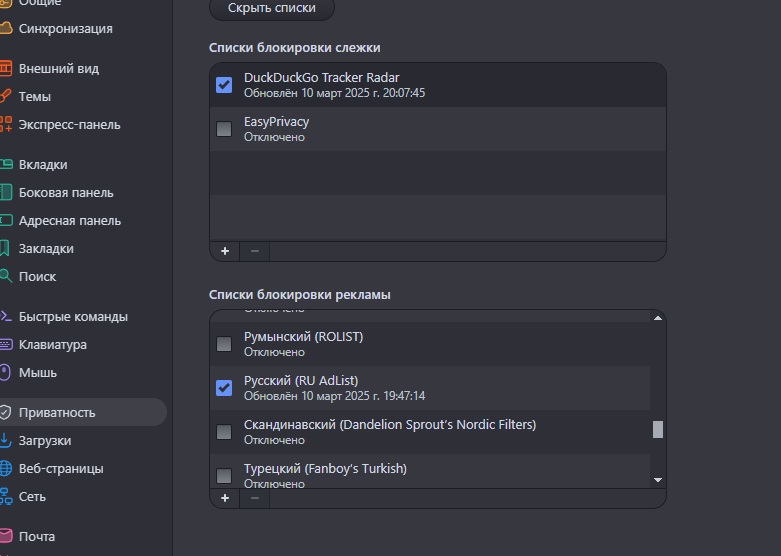Enable Румынский (ROLIST) checkbox

(x=224, y=344)
